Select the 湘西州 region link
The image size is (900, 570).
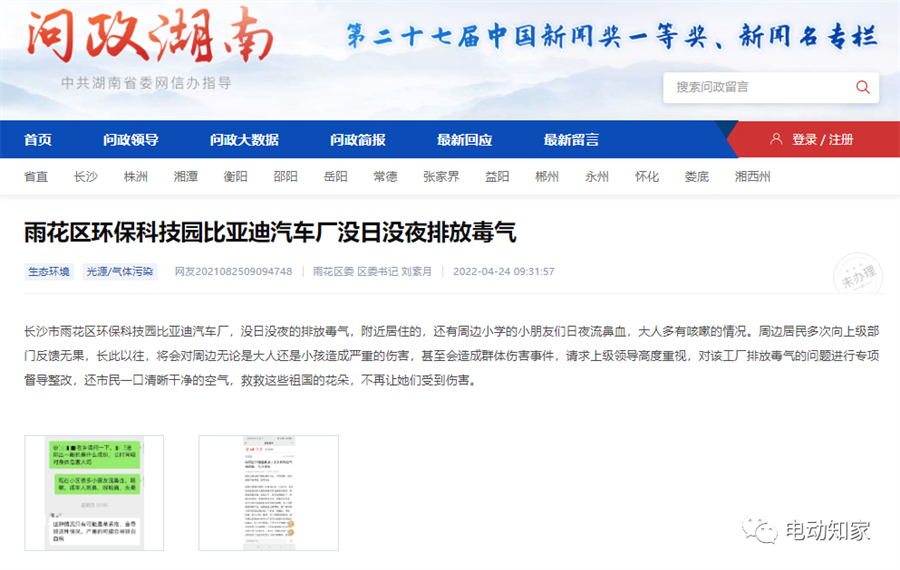(752, 177)
